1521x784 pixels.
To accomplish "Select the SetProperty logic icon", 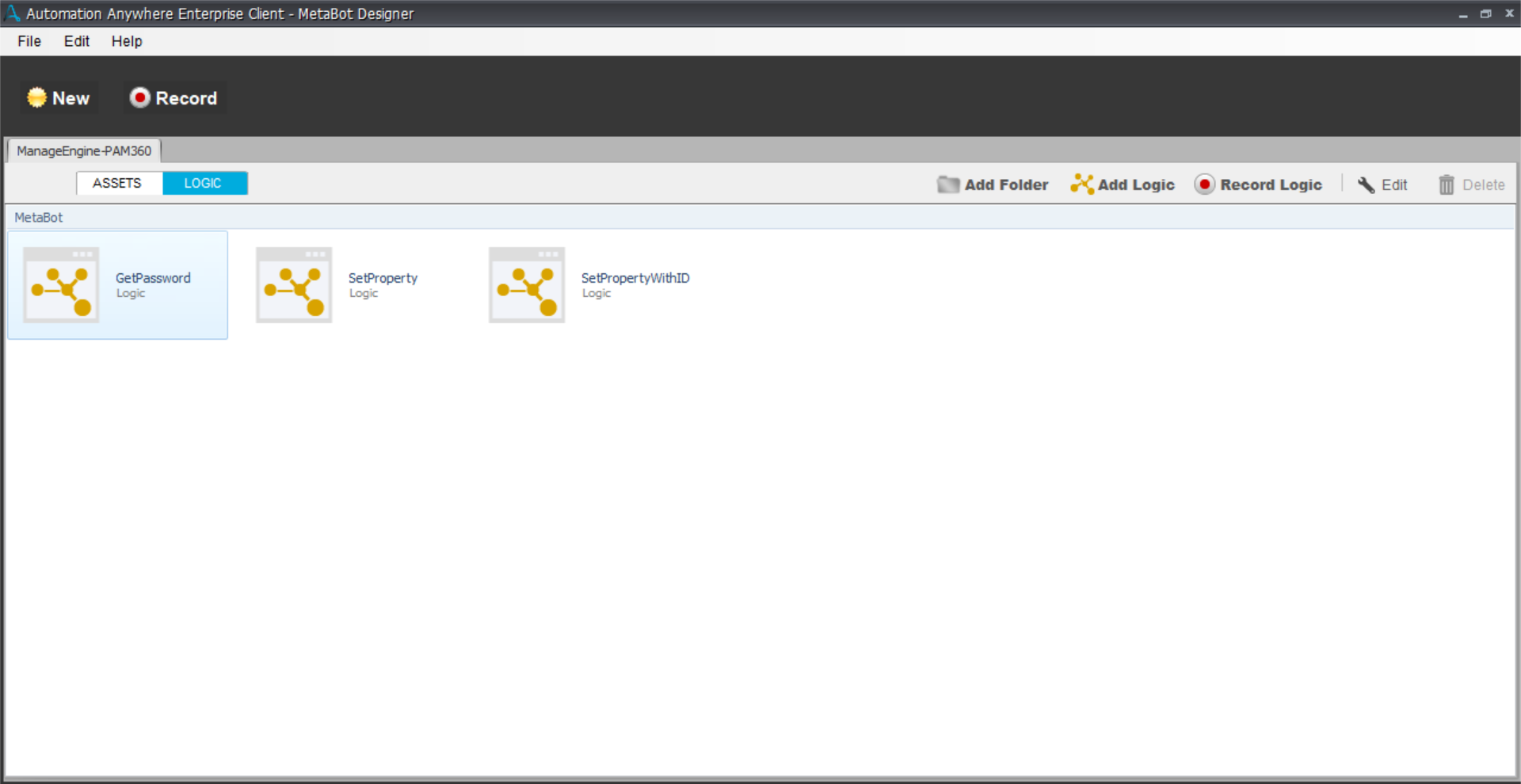I will (x=294, y=285).
